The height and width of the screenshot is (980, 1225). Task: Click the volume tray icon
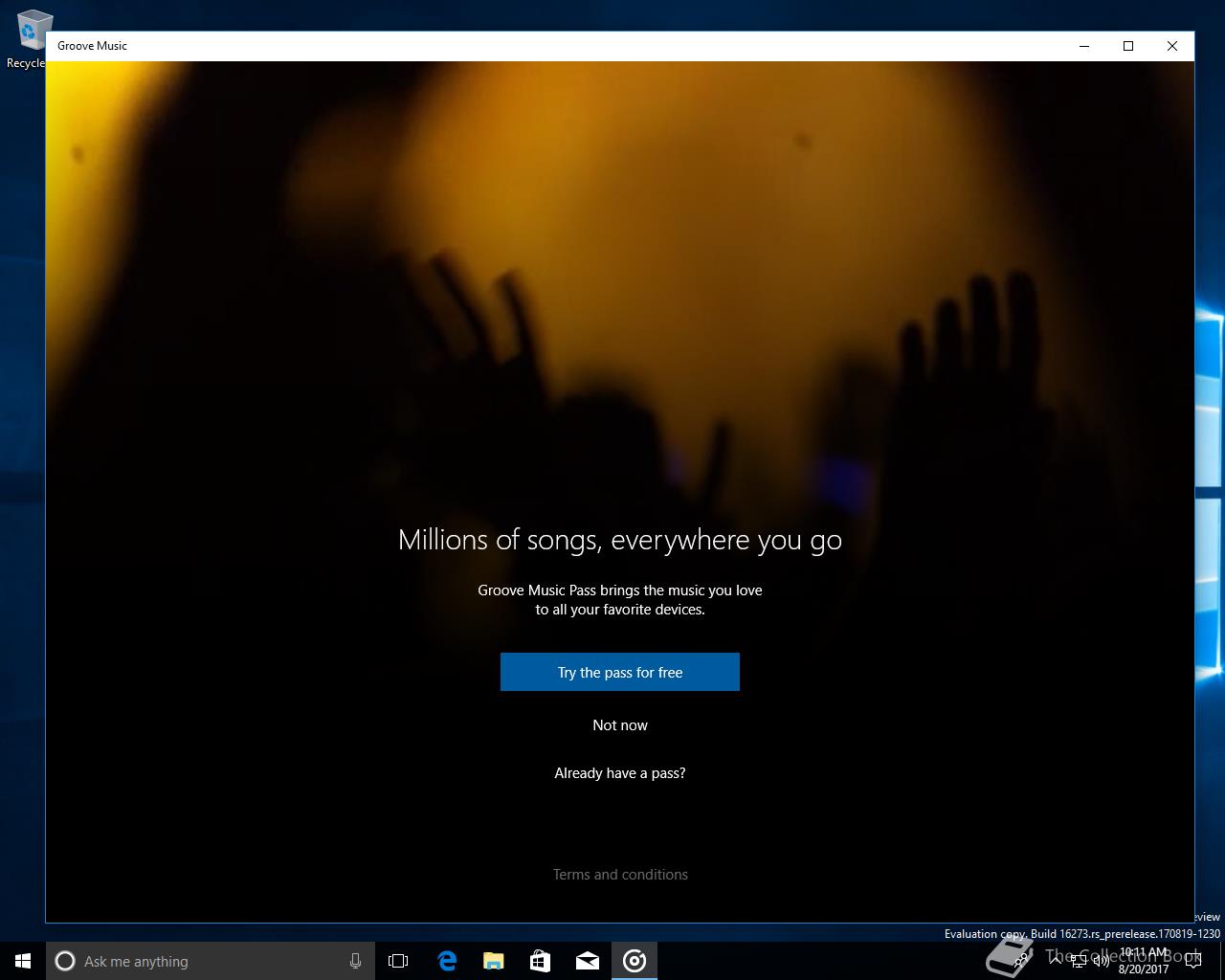tap(1102, 961)
